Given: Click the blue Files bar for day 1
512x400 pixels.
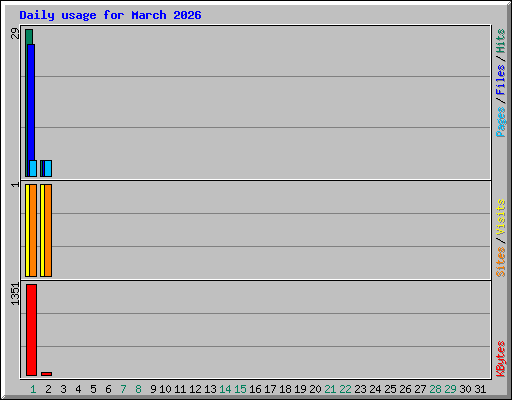Looking at the screenshot, I should click(31, 102).
